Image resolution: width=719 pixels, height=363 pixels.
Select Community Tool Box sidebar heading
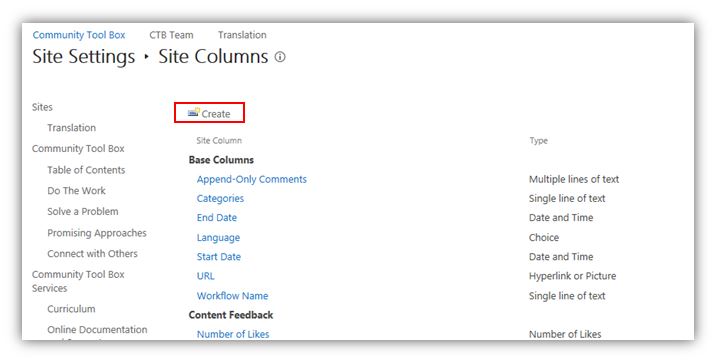point(78,148)
